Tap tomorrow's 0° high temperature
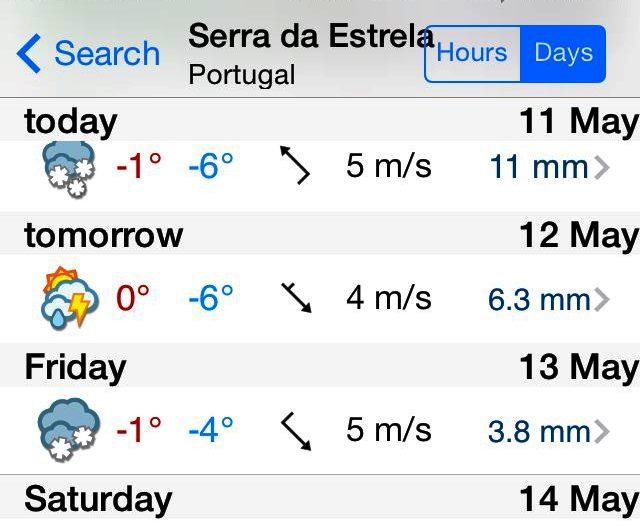The image size is (640, 526). 133,298
